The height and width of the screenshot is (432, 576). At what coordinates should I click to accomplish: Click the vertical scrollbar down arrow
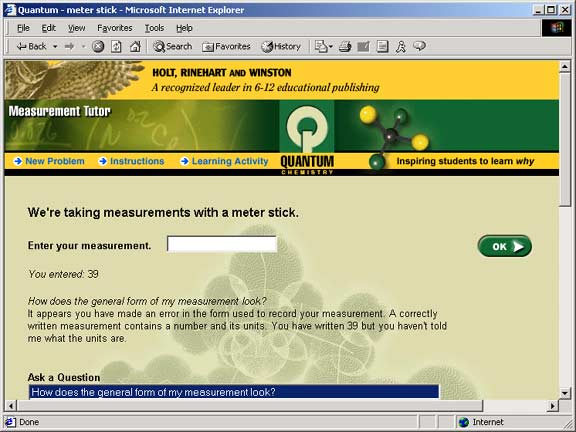click(x=565, y=393)
